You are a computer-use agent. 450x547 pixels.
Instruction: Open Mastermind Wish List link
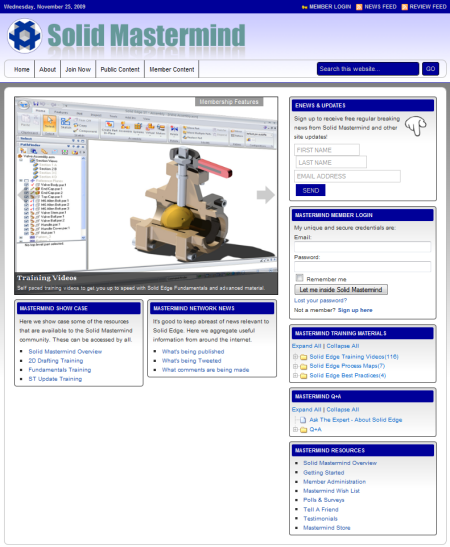pos(331,491)
